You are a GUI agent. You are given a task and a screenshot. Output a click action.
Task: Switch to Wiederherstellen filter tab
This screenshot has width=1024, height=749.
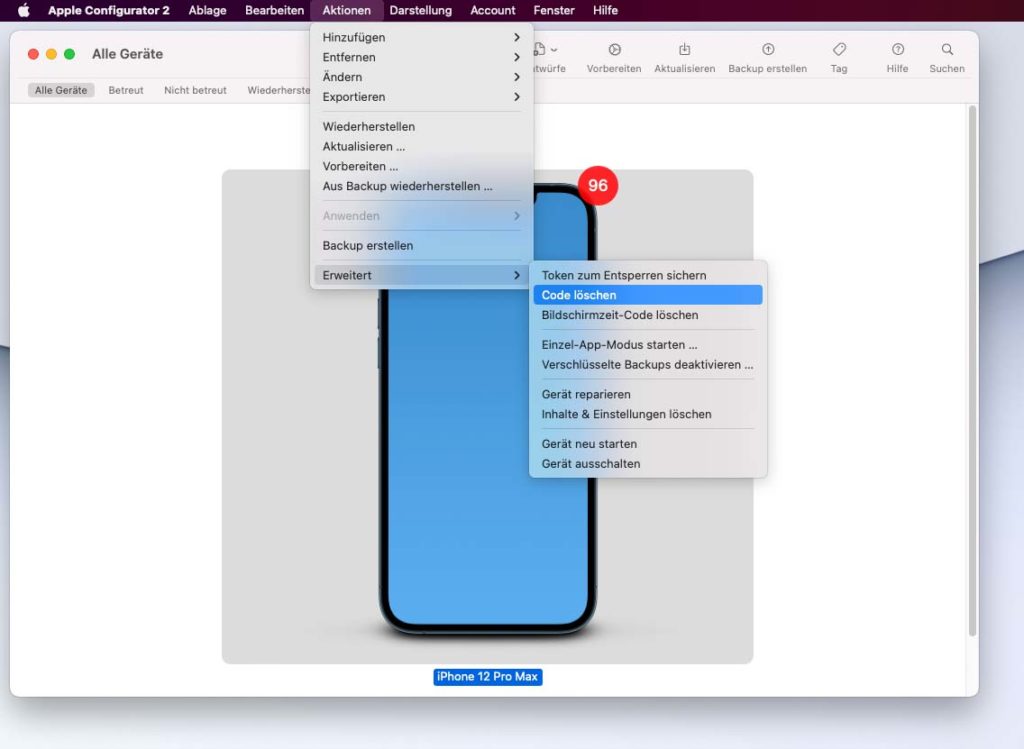278,90
